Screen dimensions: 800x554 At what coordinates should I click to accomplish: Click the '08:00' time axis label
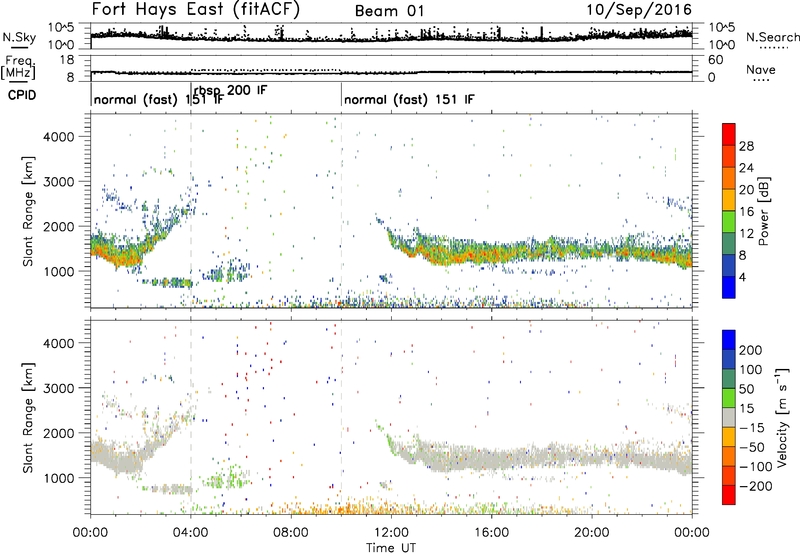point(291,533)
